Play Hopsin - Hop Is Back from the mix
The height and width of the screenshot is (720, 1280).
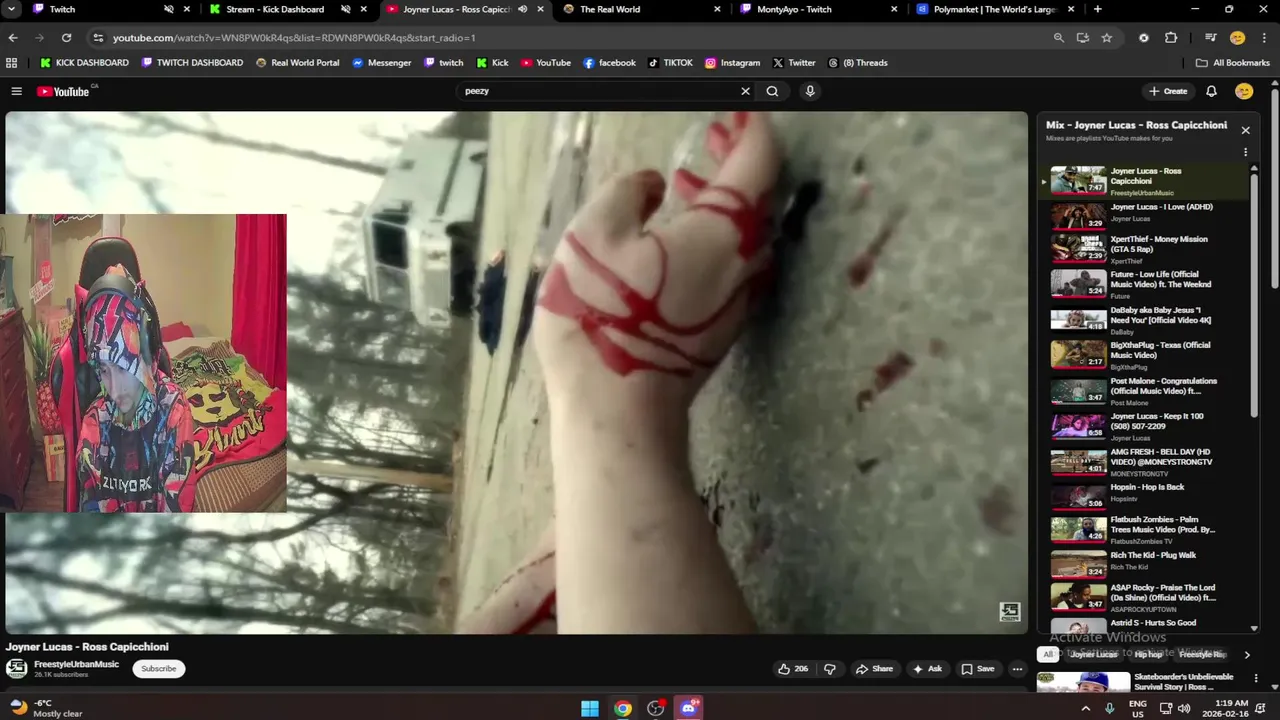[1146, 494]
